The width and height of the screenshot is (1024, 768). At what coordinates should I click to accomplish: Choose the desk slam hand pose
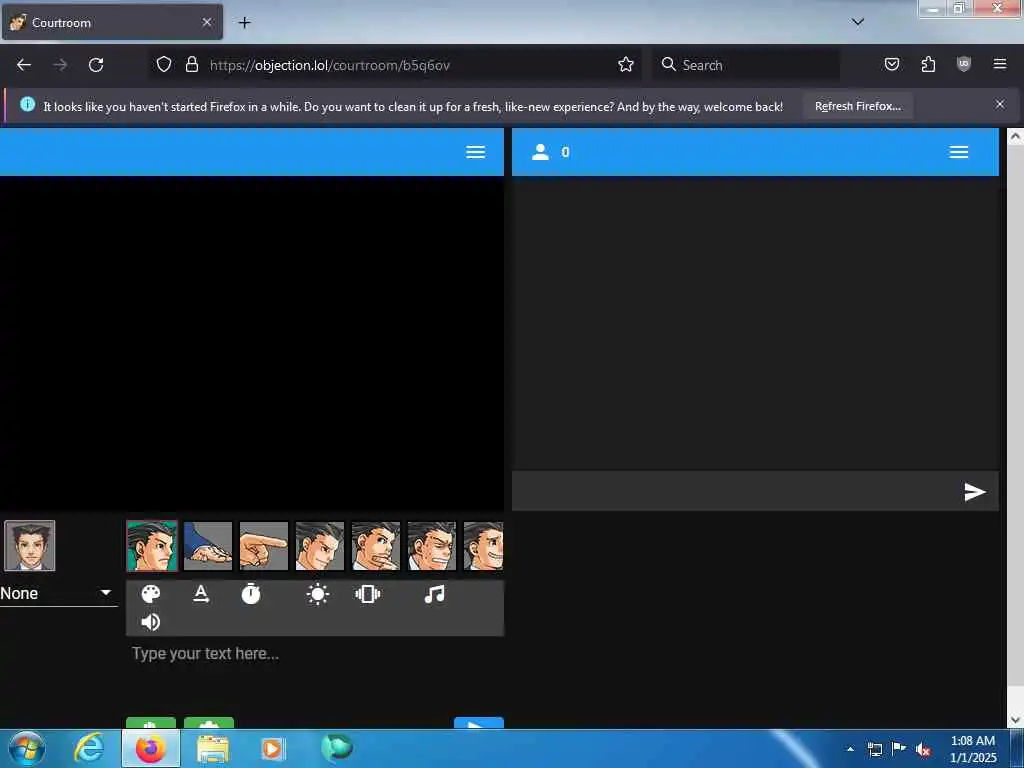point(208,546)
